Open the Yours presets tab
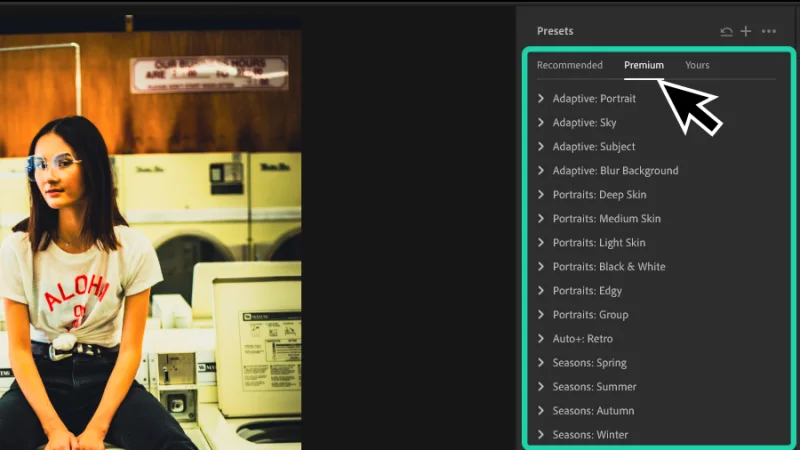This screenshot has height=450, width=800. click(x=697, y=65)
